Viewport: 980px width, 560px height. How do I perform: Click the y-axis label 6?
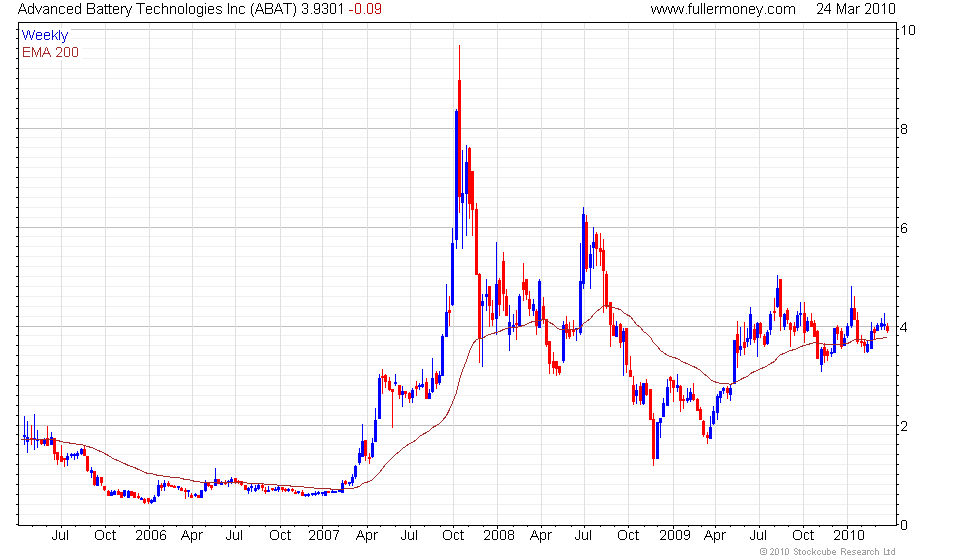(x=904, y=228)
